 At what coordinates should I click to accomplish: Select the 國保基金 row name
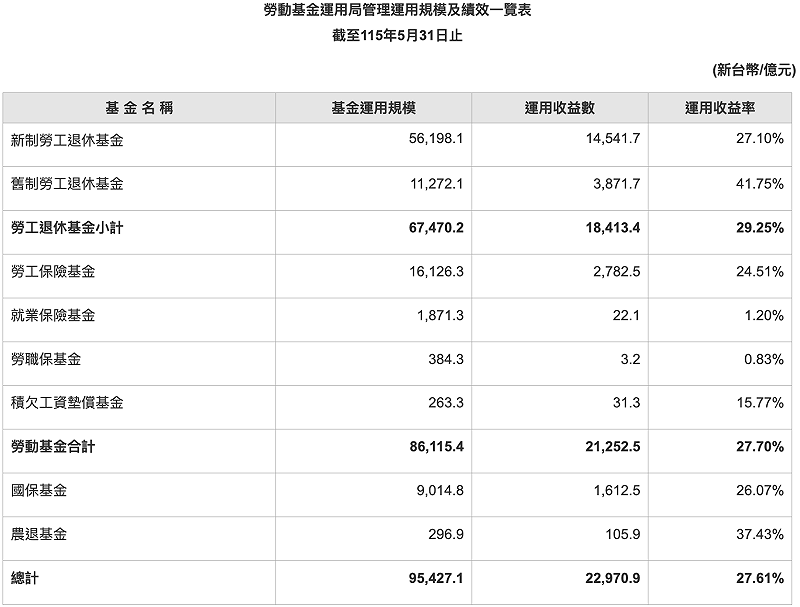39,491
